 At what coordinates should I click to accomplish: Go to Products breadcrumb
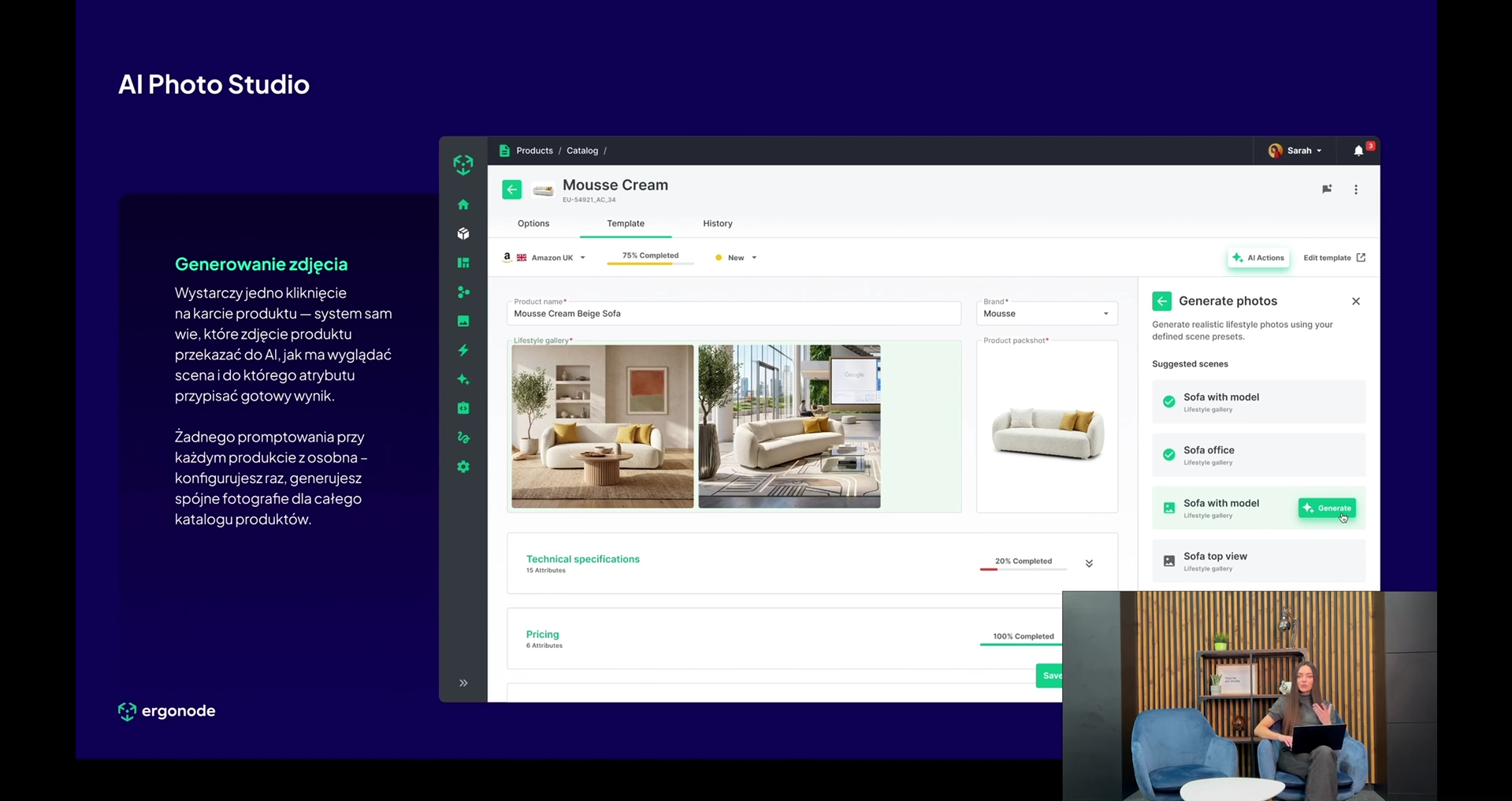[x=534, y=151]
